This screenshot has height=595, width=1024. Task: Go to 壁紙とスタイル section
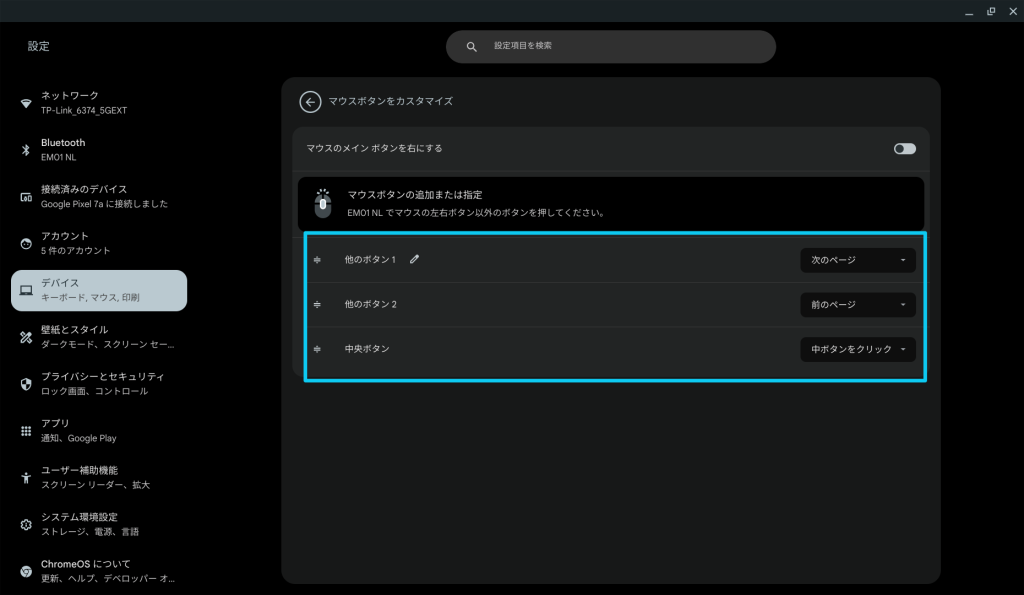[98, 337]
